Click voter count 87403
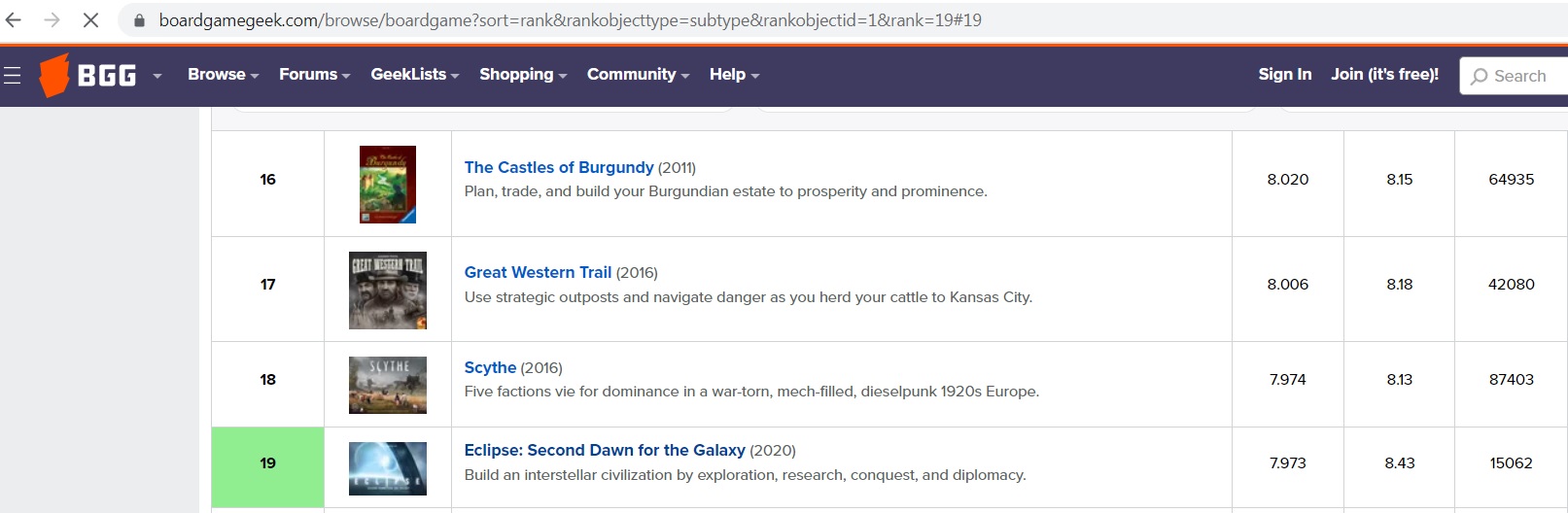The width and height of the screenshot is (1568, 513). (1512, 379)
